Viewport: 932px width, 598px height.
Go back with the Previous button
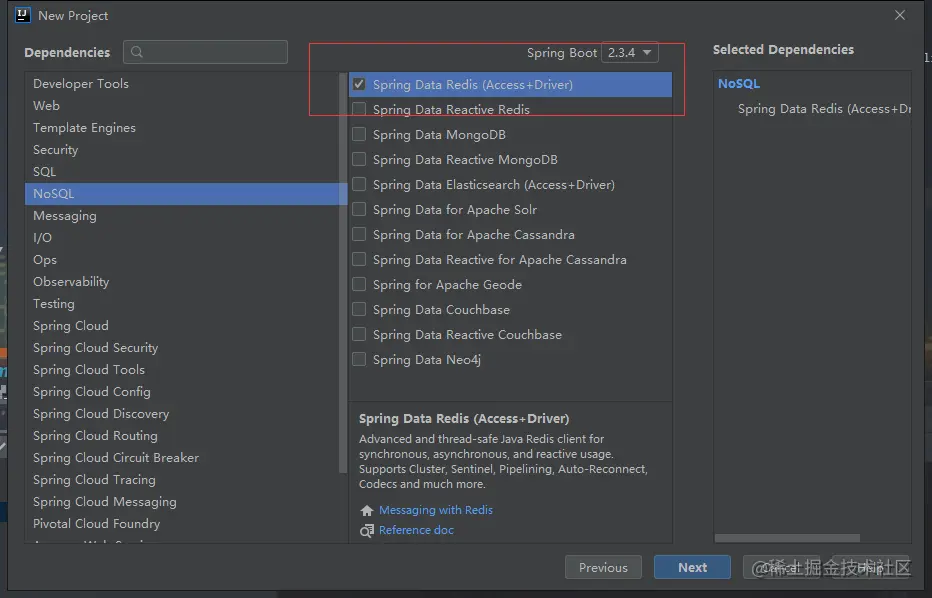603,567
